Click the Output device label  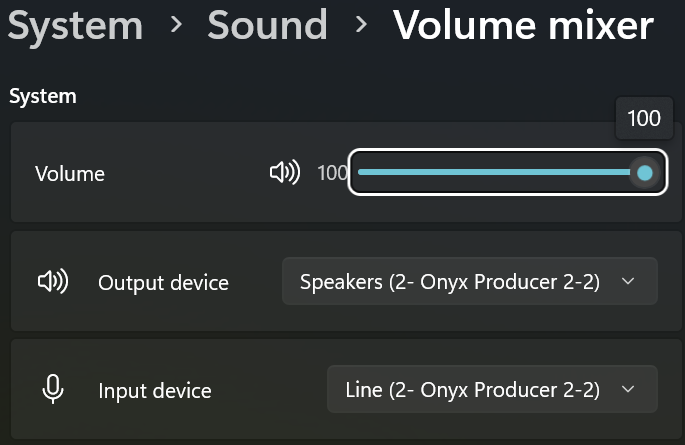point(163,283)
